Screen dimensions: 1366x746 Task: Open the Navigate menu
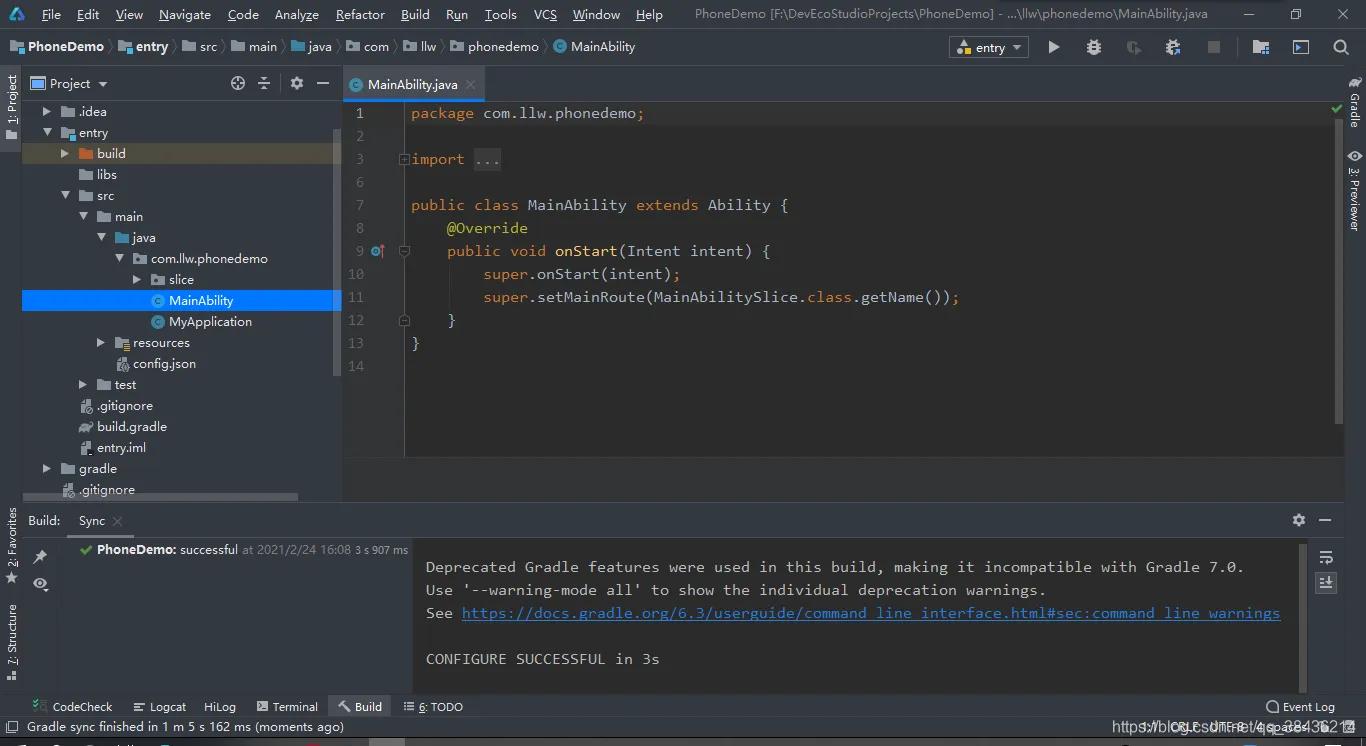pos(185,15)
